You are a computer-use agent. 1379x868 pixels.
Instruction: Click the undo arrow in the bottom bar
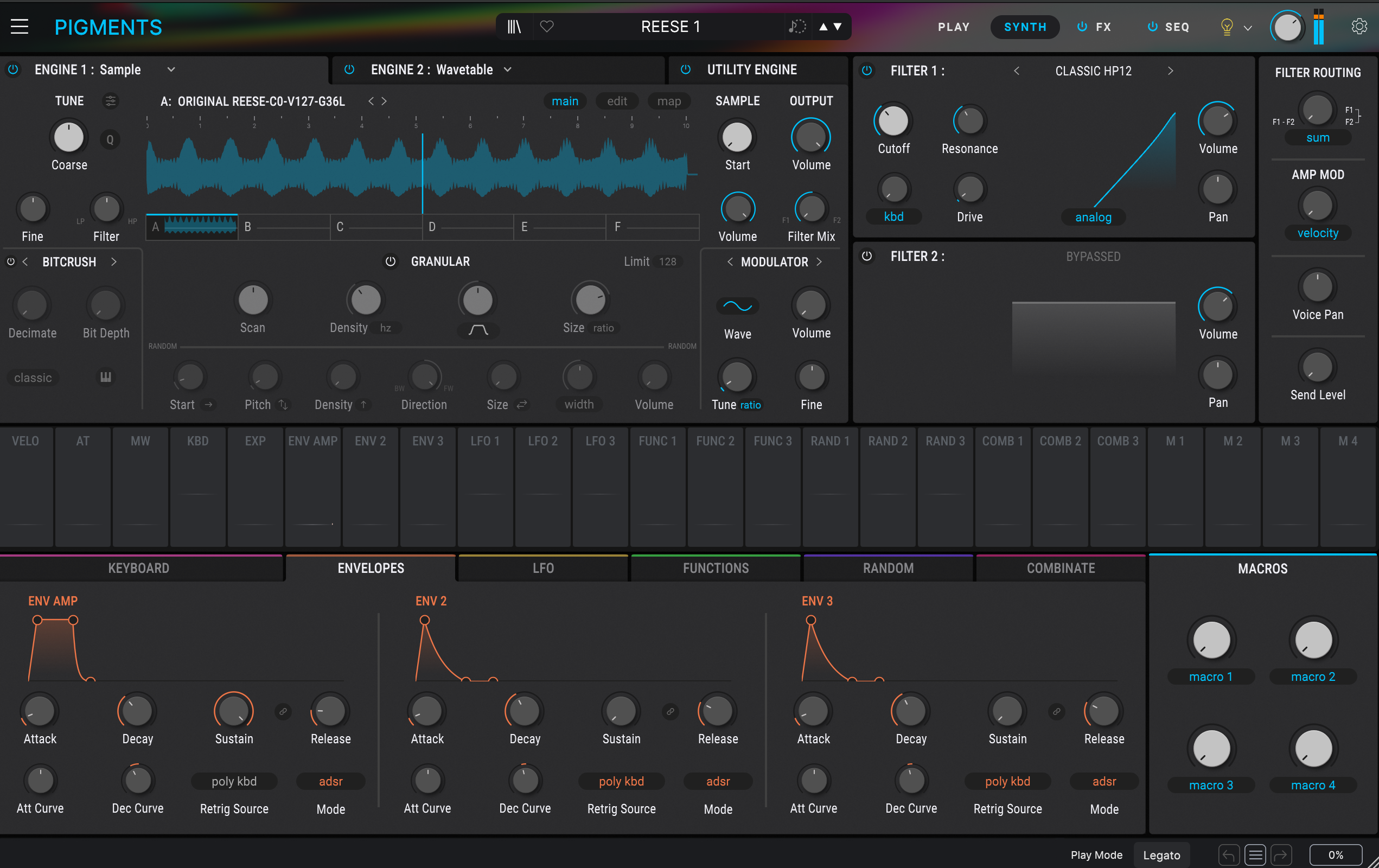coord(1229,855)
